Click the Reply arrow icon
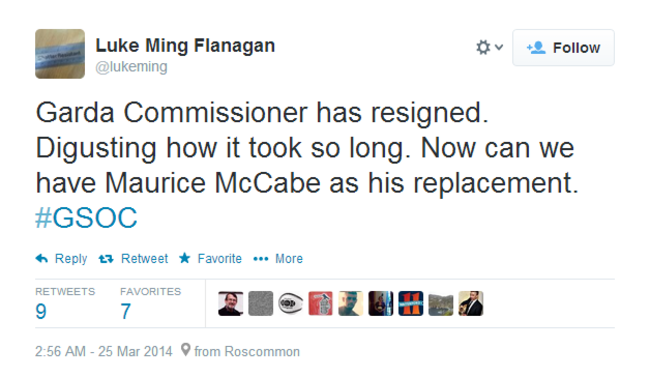This screenshot has width=650, height=378. (42, 259)
